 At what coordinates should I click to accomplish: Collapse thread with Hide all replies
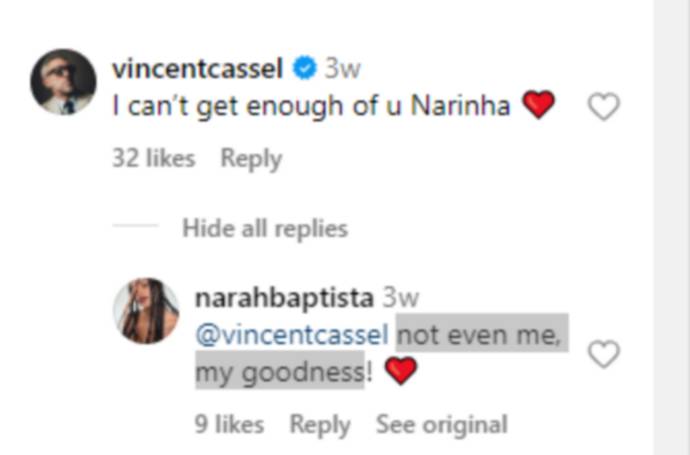264,228
